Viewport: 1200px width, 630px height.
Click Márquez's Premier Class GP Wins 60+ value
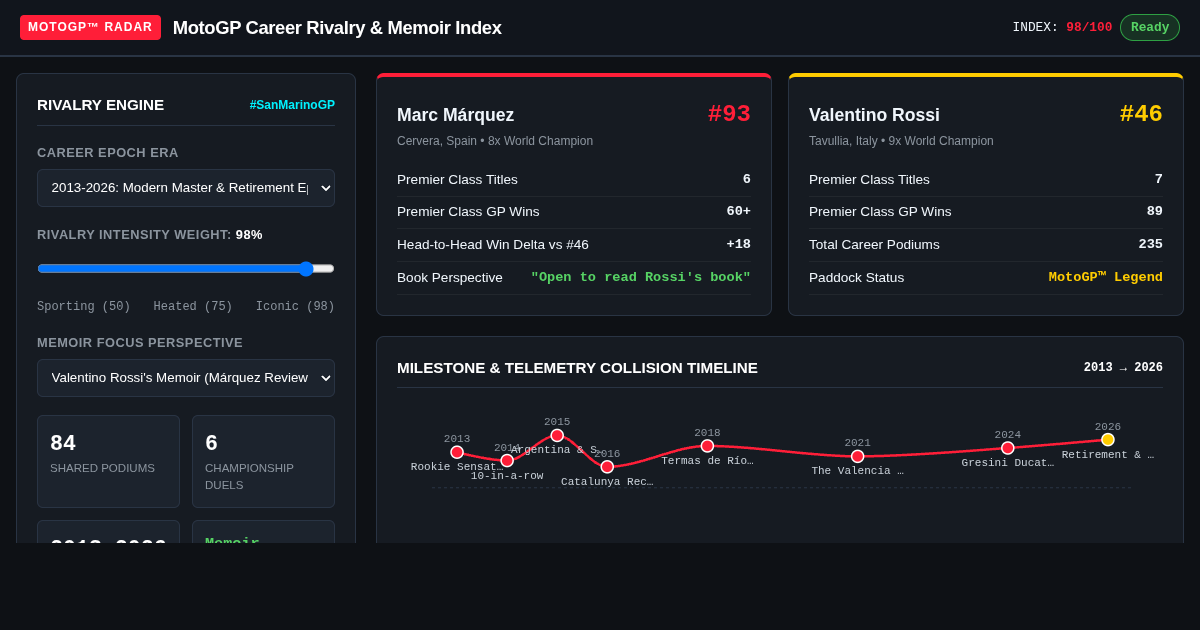click(739, 211)
